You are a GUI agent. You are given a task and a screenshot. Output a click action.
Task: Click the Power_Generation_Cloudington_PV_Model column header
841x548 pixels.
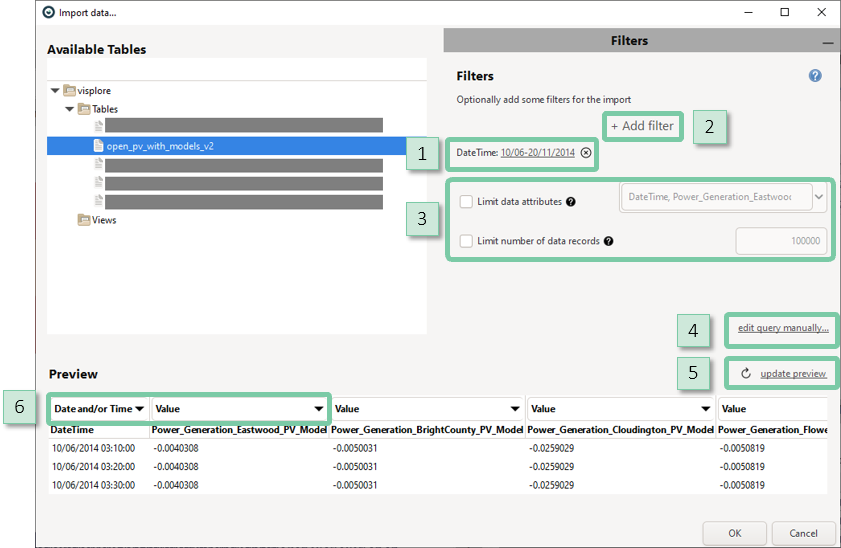621,430
